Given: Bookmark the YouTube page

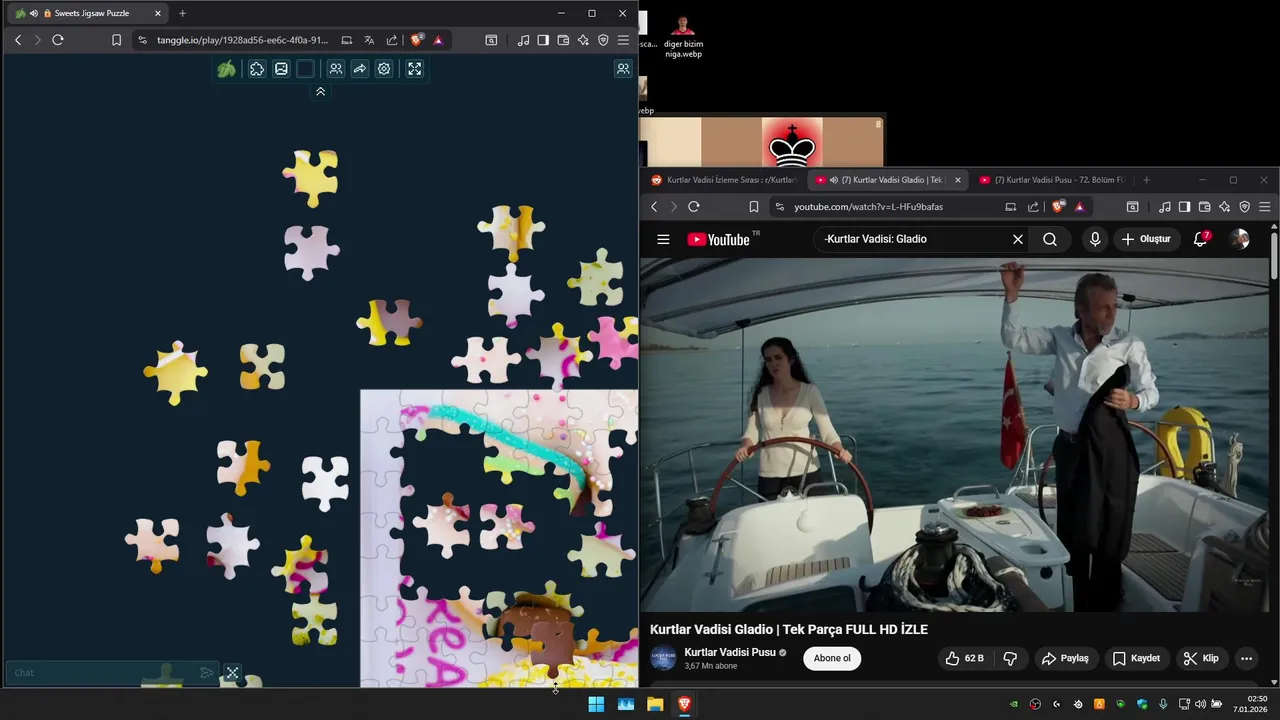Looking at the screenshot, I should 753,207.
